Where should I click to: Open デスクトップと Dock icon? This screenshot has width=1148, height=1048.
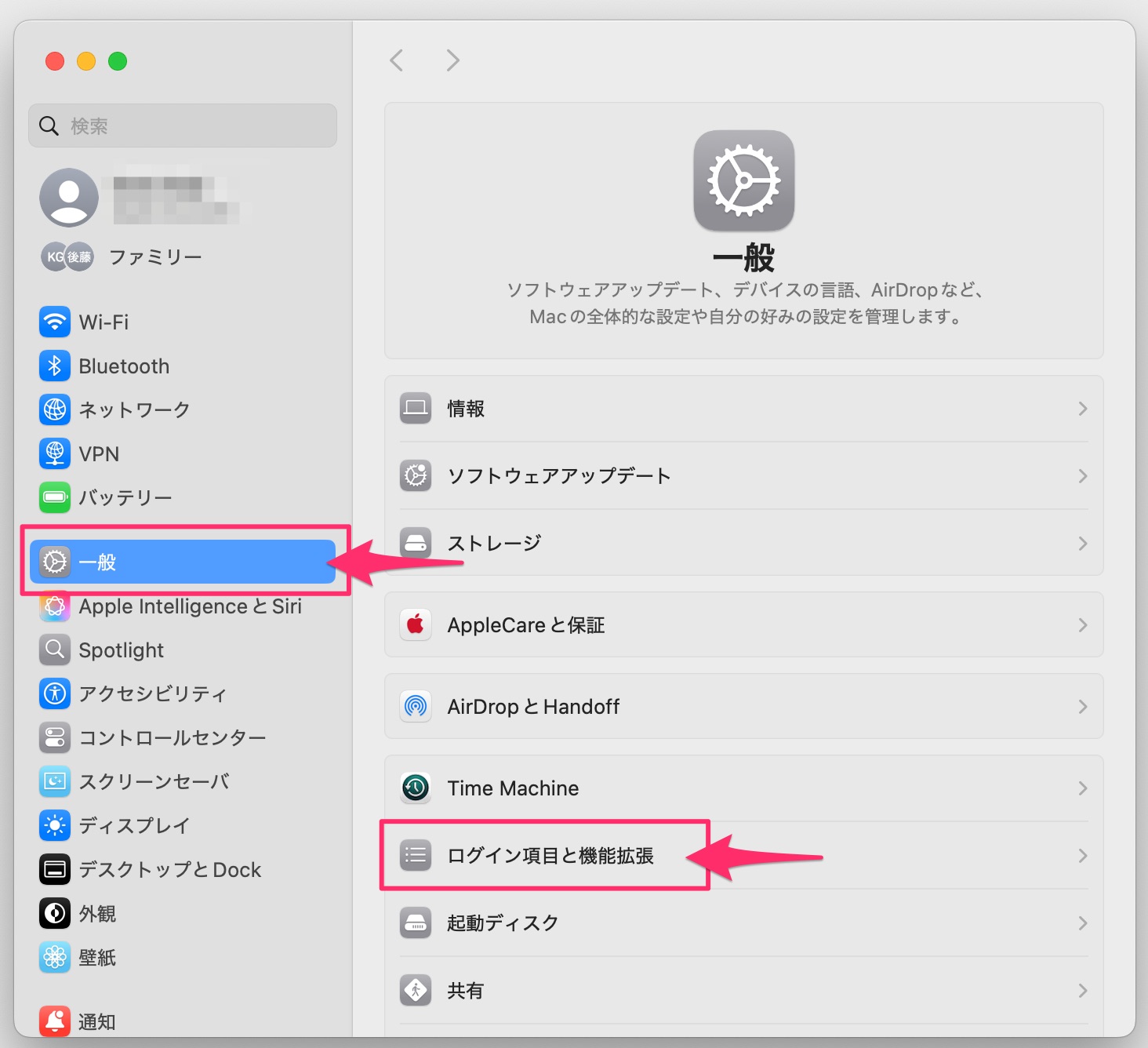click(x=55, y=869)
